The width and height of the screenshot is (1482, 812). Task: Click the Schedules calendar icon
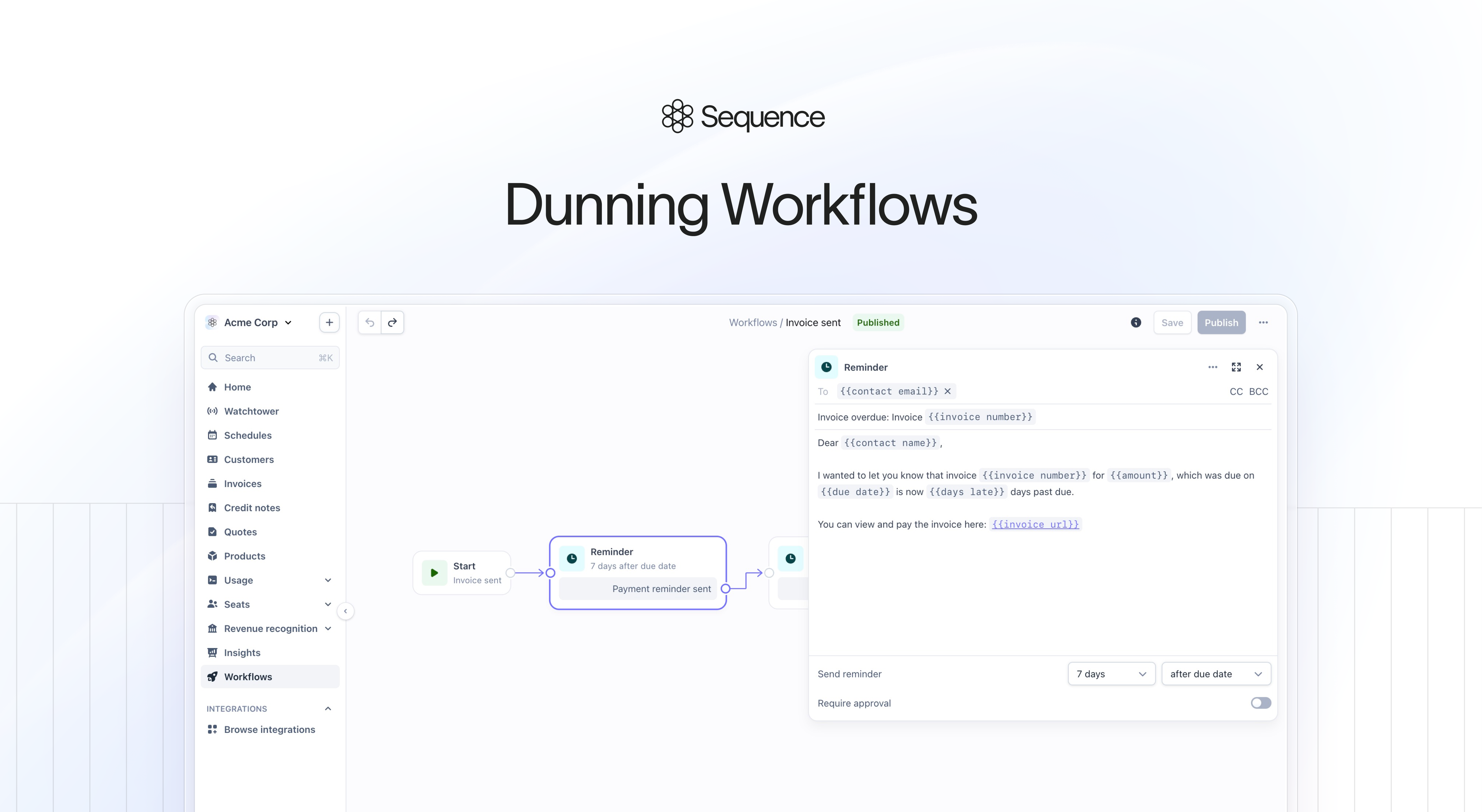point(212,435)
